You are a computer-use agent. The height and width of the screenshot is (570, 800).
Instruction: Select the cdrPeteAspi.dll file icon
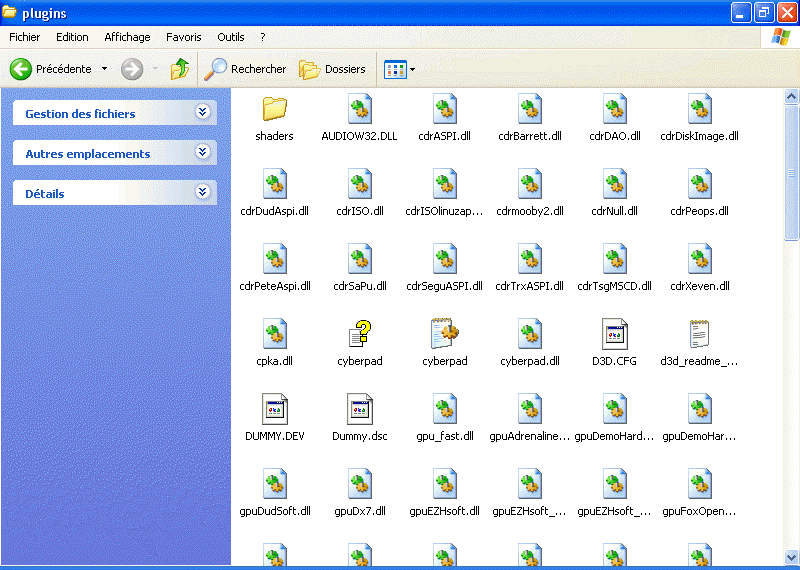[x=274, y=259]
